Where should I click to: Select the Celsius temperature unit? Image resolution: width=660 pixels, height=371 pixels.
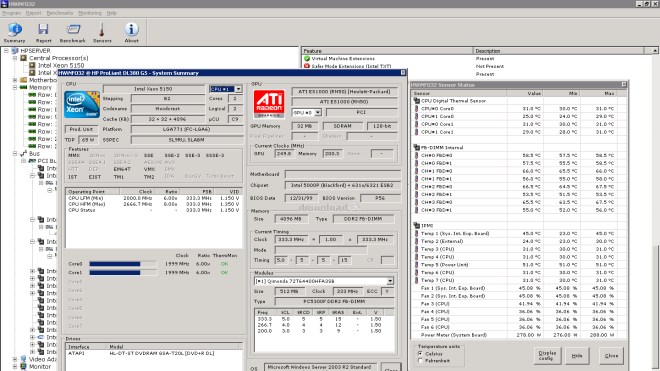click(420, 353)
